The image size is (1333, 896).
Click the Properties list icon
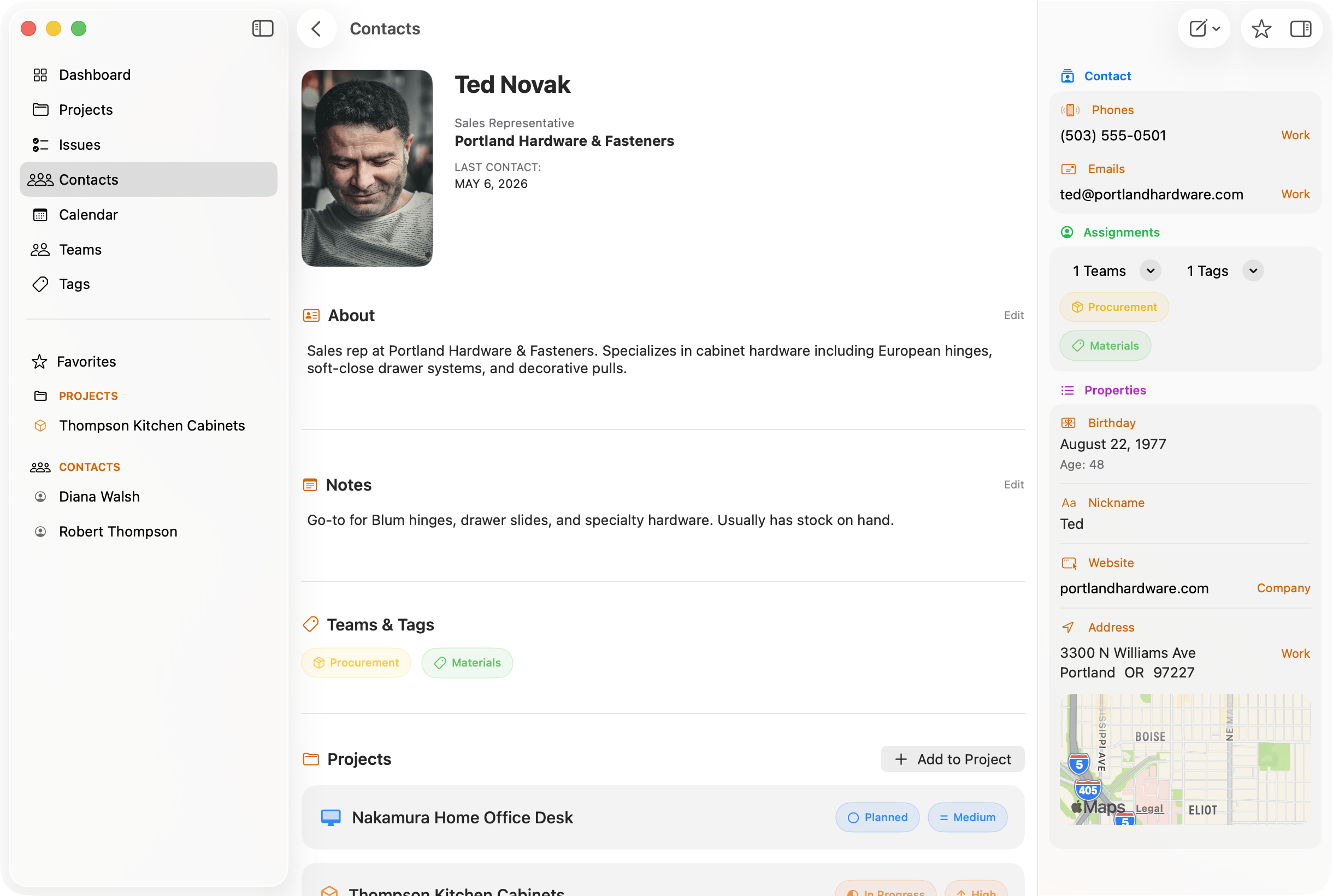(1067, 390)
